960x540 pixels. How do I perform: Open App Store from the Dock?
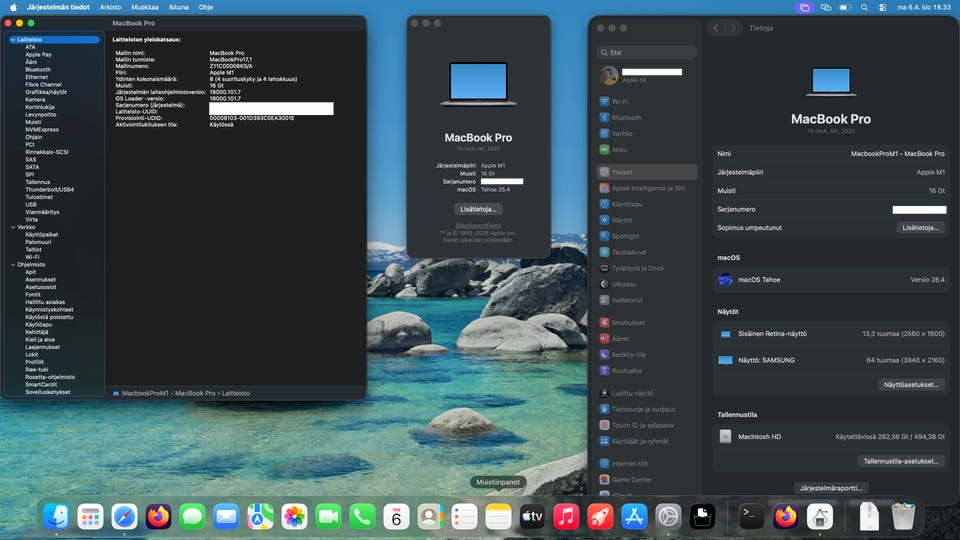(x=634, y=517)
